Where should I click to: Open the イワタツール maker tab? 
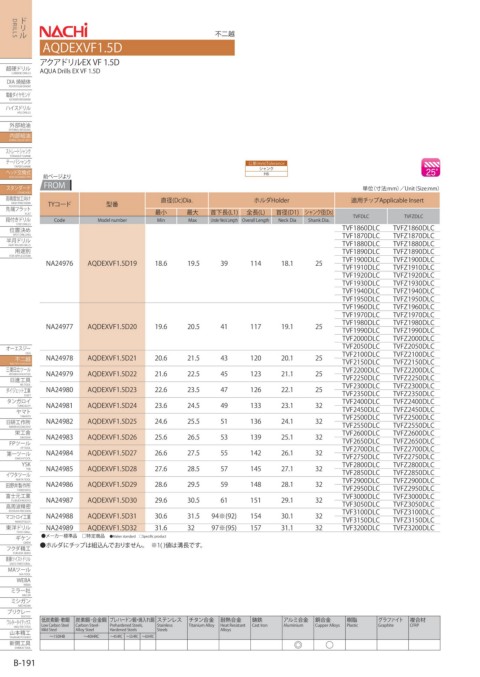(x=16, y=476)
